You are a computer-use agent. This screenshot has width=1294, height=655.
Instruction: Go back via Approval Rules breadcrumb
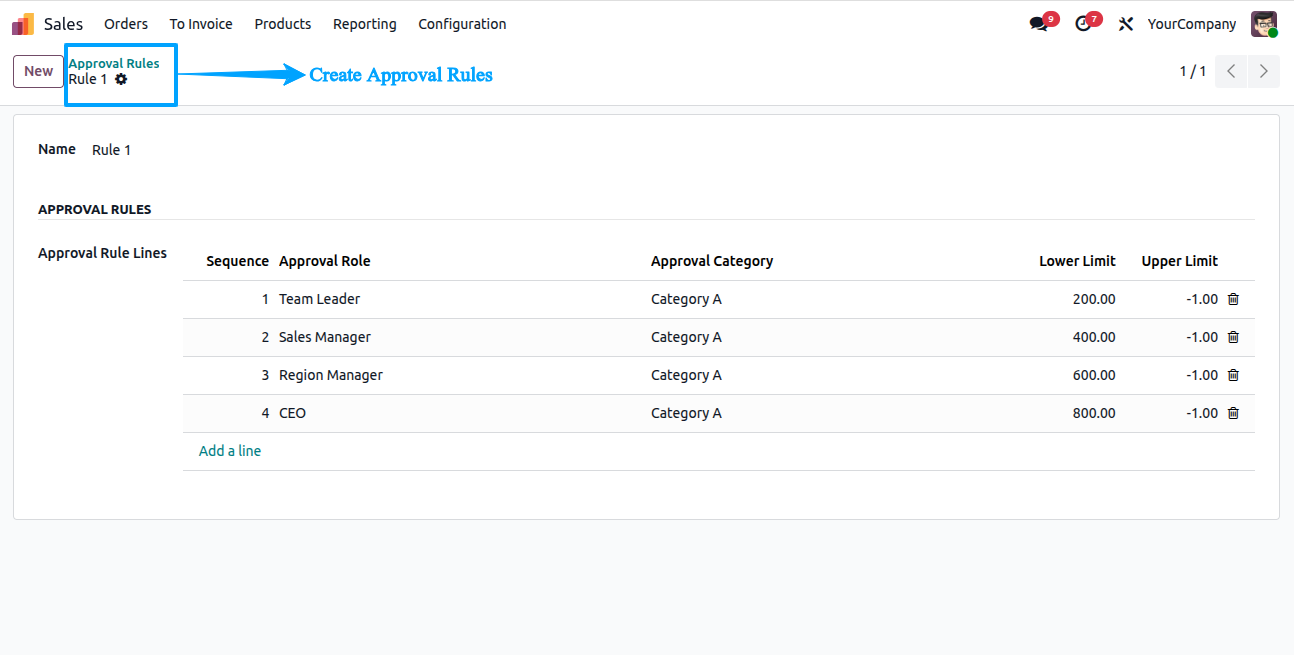(114, 63)
